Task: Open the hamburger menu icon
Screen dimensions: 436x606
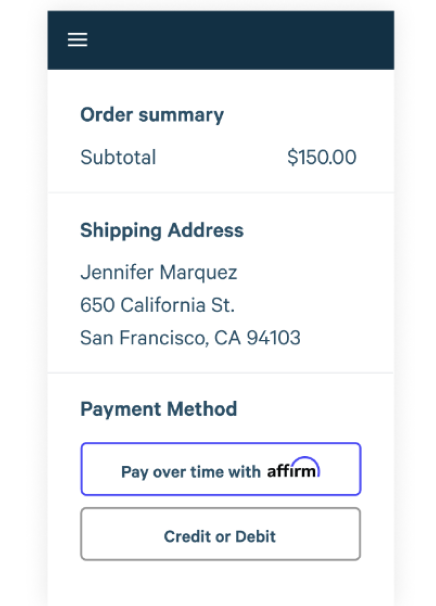Action: coord(77,40)
